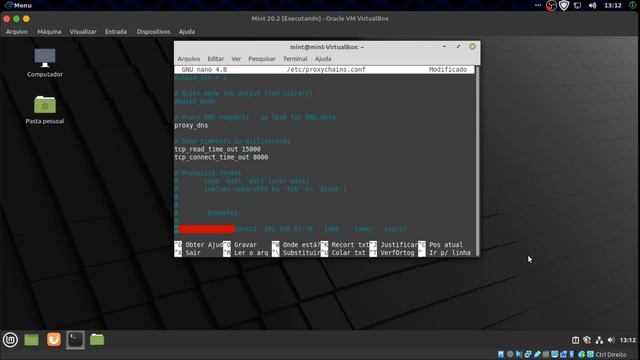This screenshot has width=640, height=360.
Task: Click the terminal window vertical scrollbar
Action: point(477,161)
